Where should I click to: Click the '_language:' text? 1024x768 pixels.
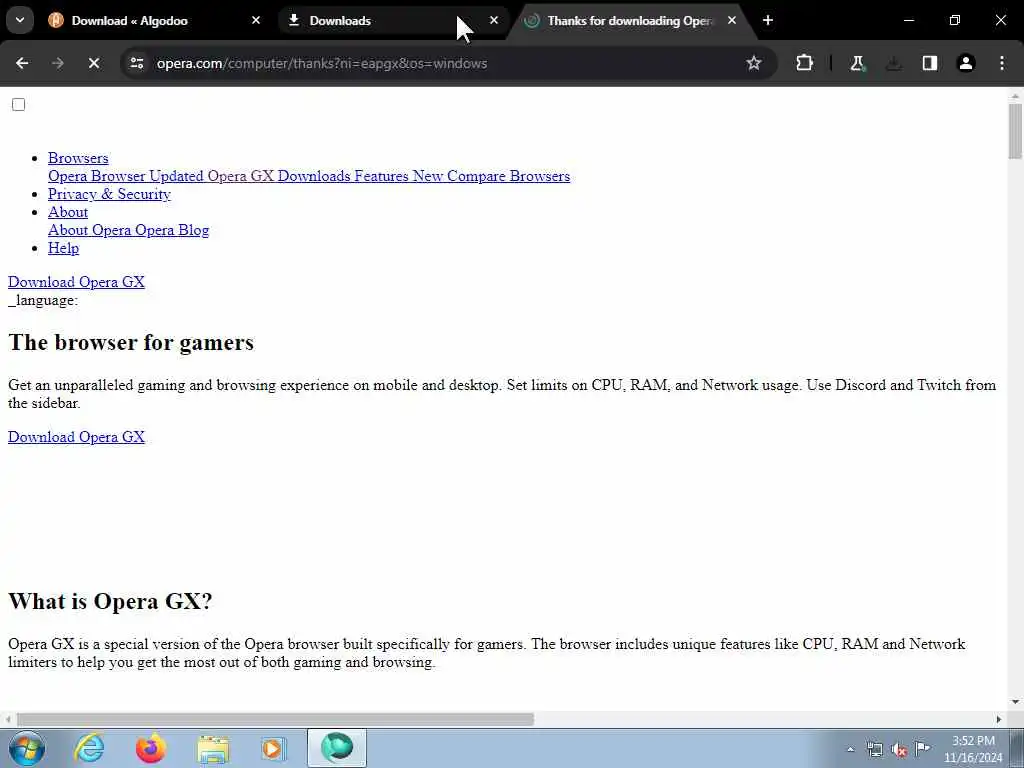[43, 300]
